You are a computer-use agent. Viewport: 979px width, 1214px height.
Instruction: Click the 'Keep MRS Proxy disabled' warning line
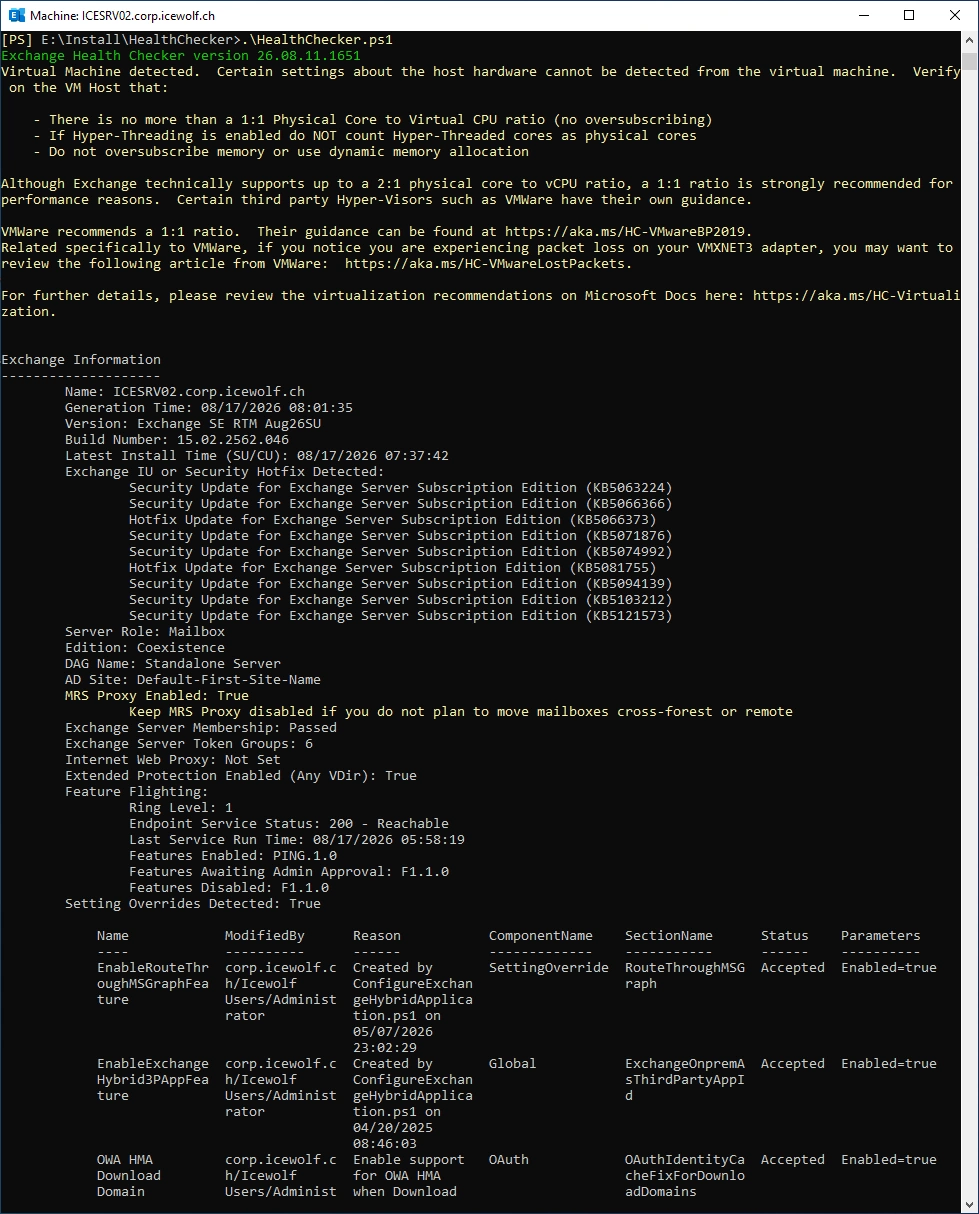click(461, 712)
